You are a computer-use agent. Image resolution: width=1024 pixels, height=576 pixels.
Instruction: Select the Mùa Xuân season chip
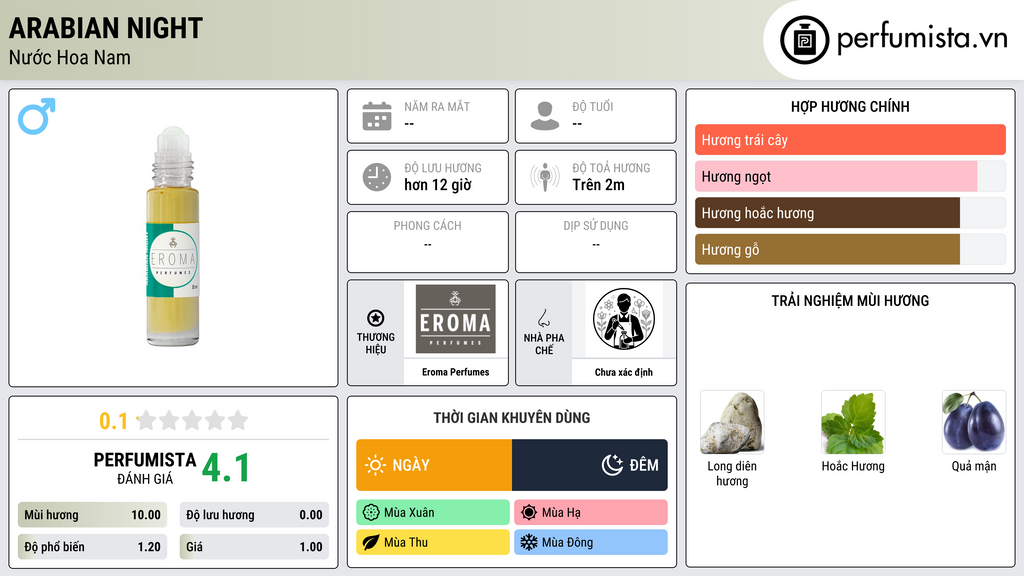(433, 513)
